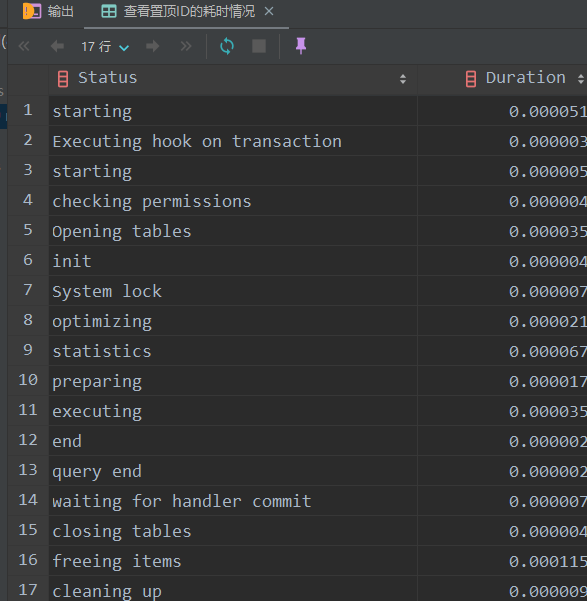Select 'closing tables' cell
The height and width of the screenshot is (601, 587).
233,531
